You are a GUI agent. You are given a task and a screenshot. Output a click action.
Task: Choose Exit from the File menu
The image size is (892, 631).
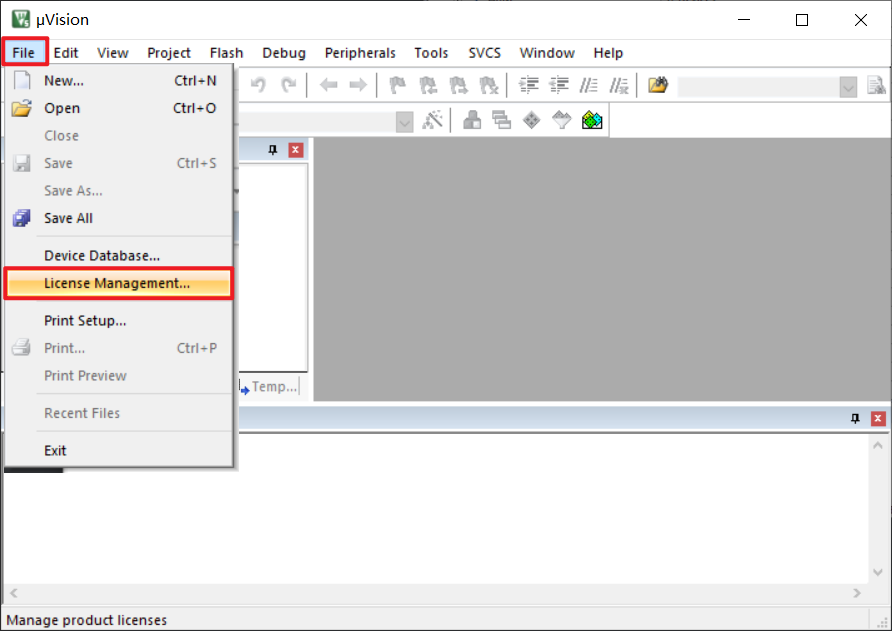(118, 450)
